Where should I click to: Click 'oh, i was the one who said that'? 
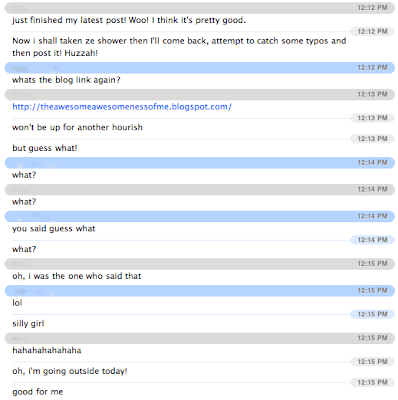coord(77,276)
